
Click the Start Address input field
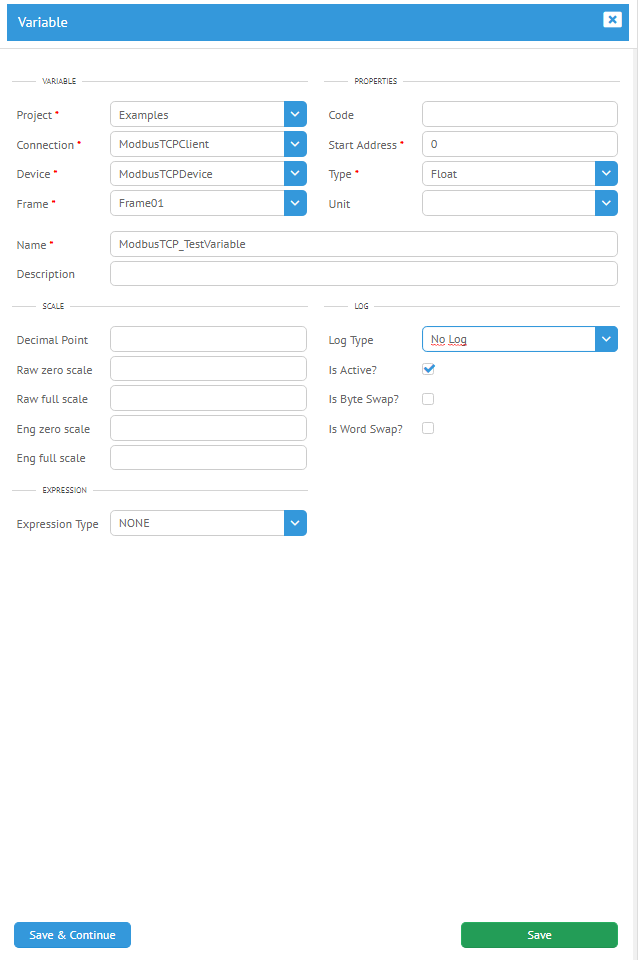click(520, 144)
